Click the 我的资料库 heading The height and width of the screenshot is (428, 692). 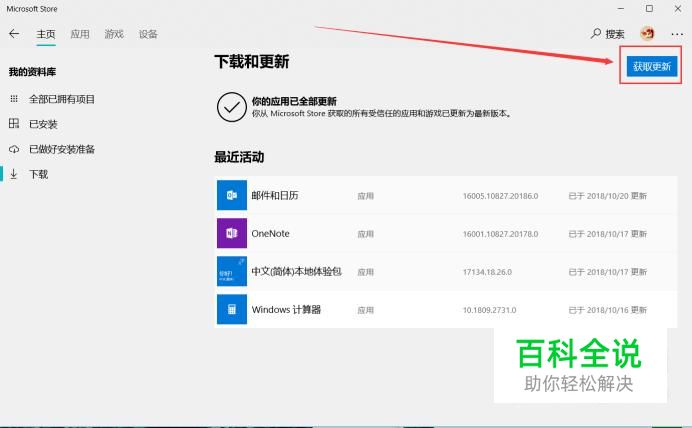[32, 71]
